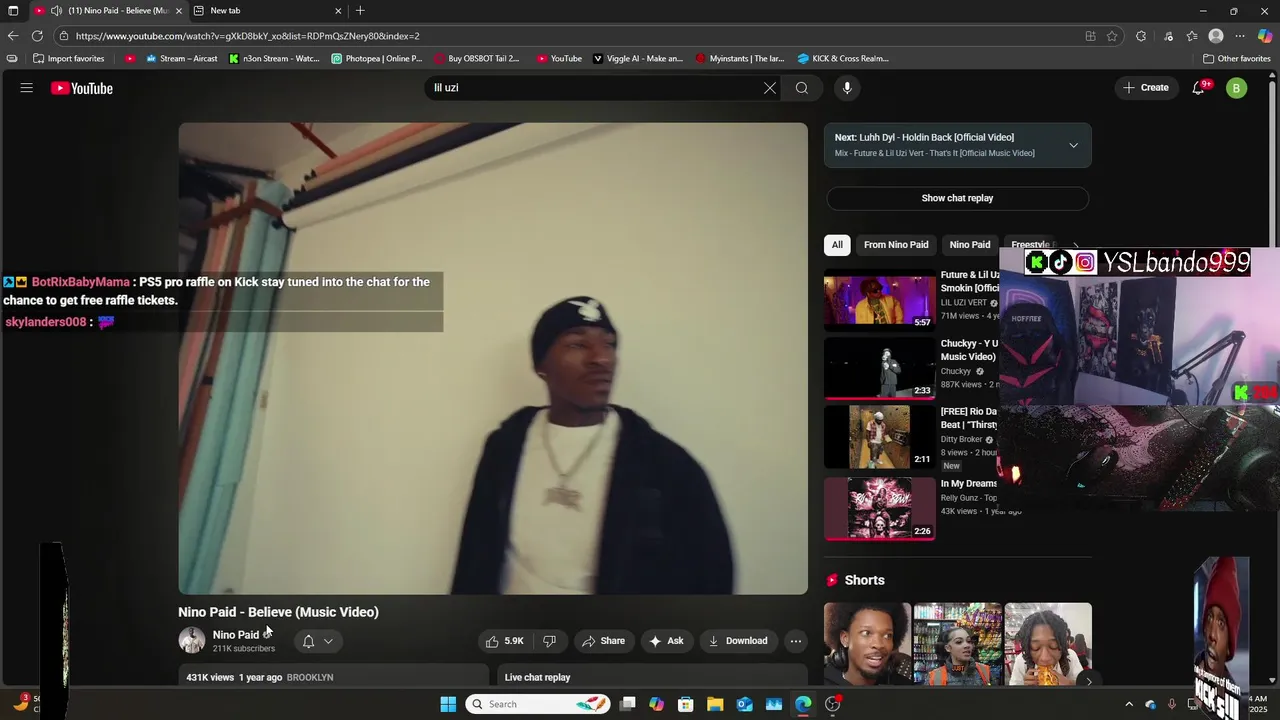Open In My Dreams video thumbnail
Screen dimensions: 1280x720
click(x=880, y=508)
